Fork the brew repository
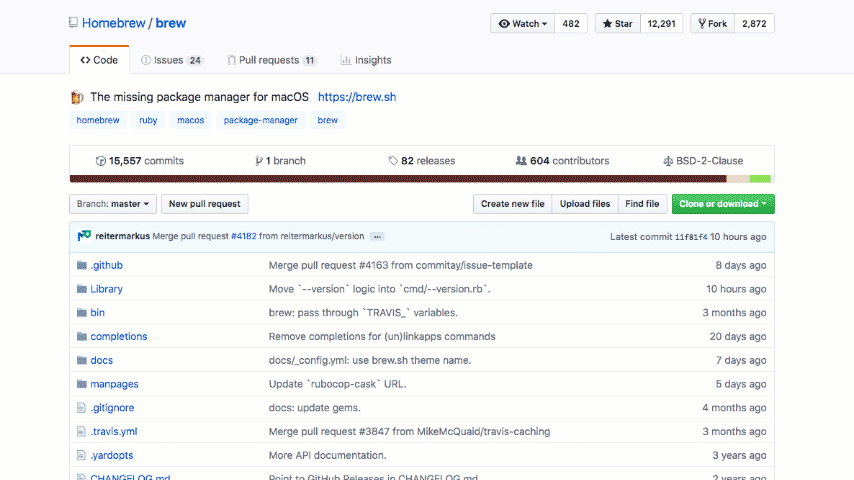Viewport: 854px width, 480px height. (712, 23)
